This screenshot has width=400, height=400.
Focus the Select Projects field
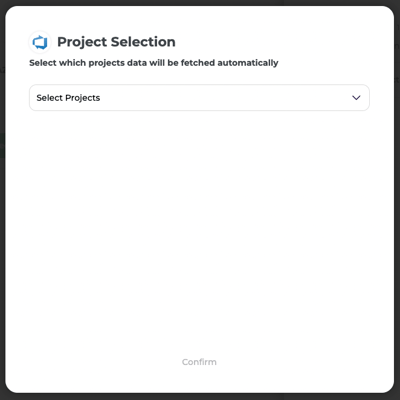coord(199,98)
